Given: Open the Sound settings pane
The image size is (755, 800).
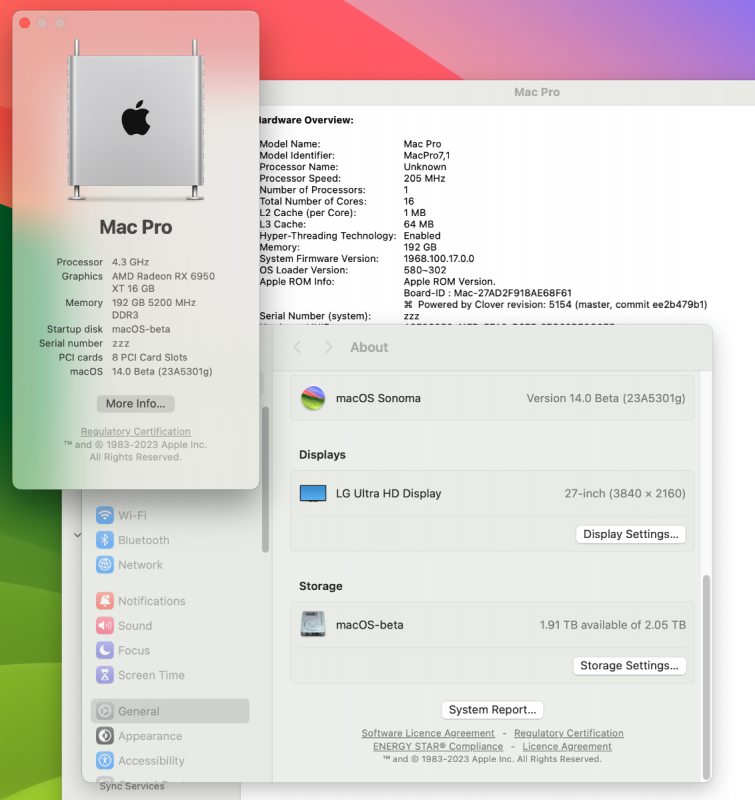Looking at the screenshot, I should tap(170, 626).
